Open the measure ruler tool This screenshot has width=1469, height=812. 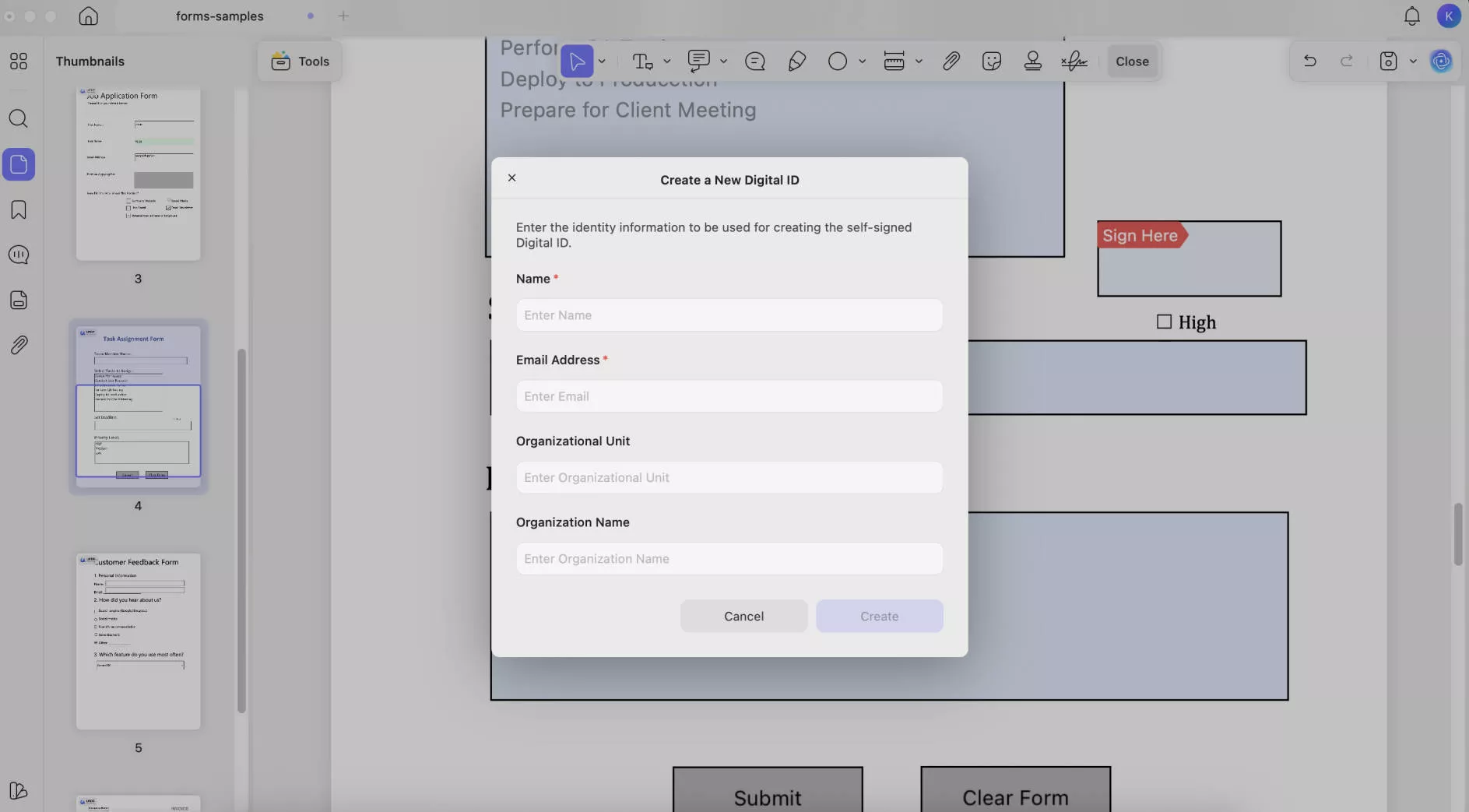point(895,61)
